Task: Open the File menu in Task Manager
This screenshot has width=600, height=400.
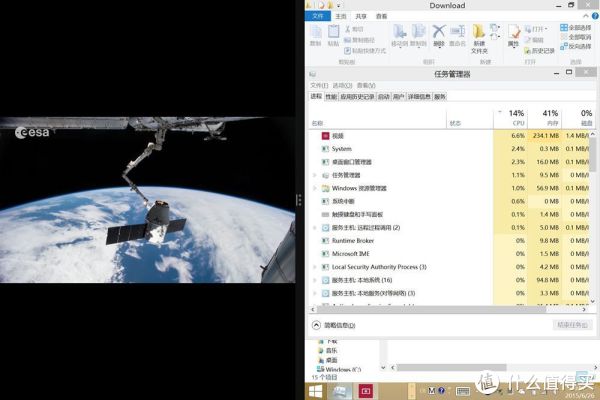Action: [319, 85]
